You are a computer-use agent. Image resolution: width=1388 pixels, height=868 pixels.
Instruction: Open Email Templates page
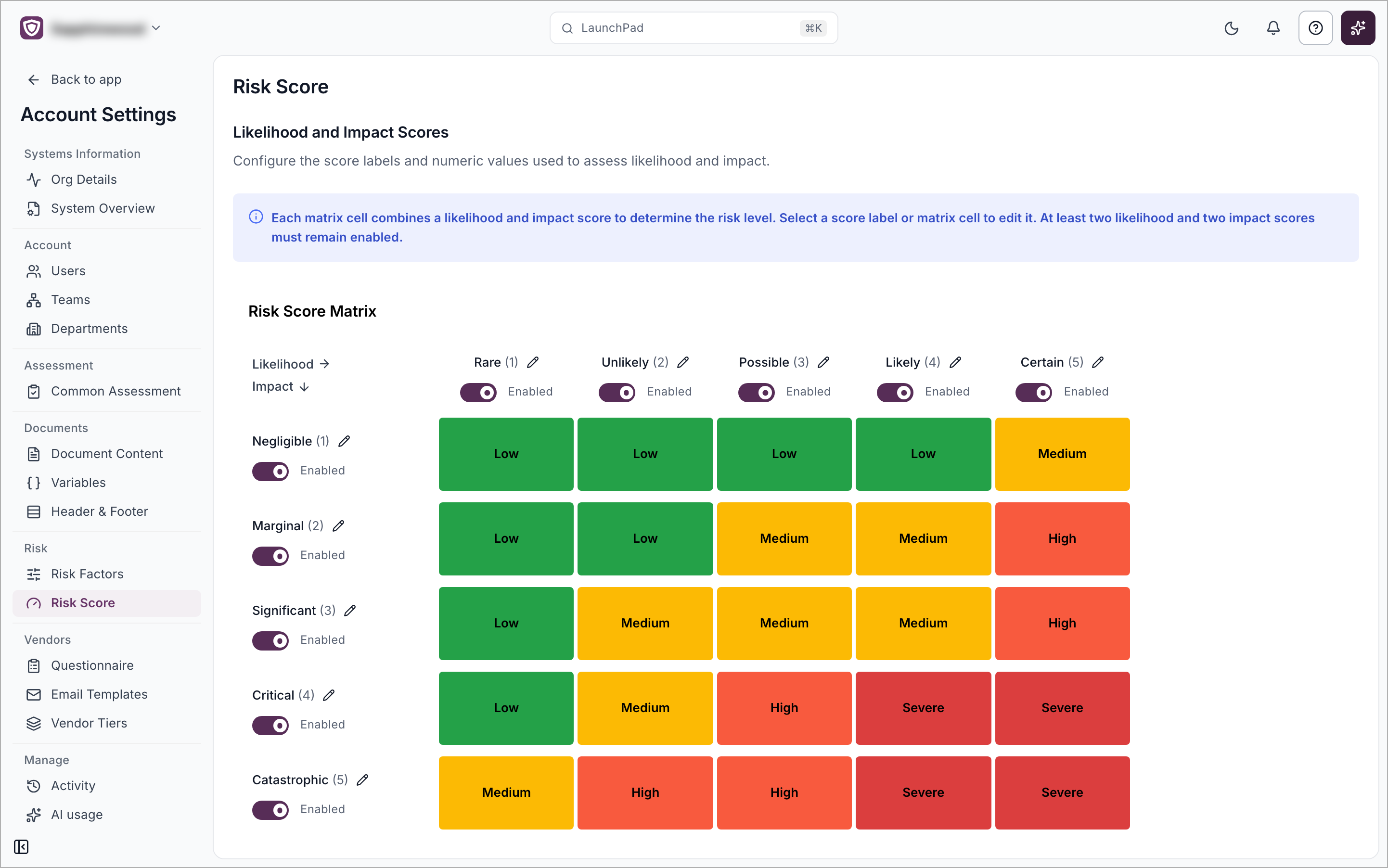107,694
